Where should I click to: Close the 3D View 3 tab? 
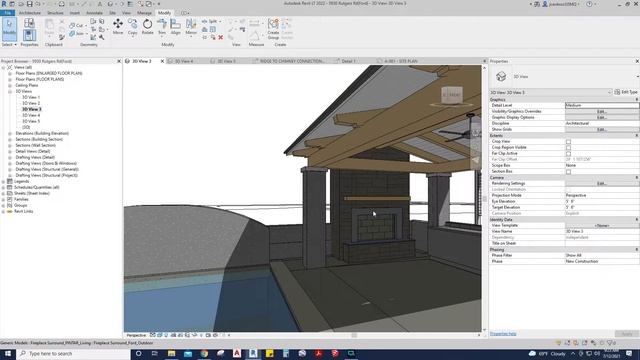click(x=162, y=61)
